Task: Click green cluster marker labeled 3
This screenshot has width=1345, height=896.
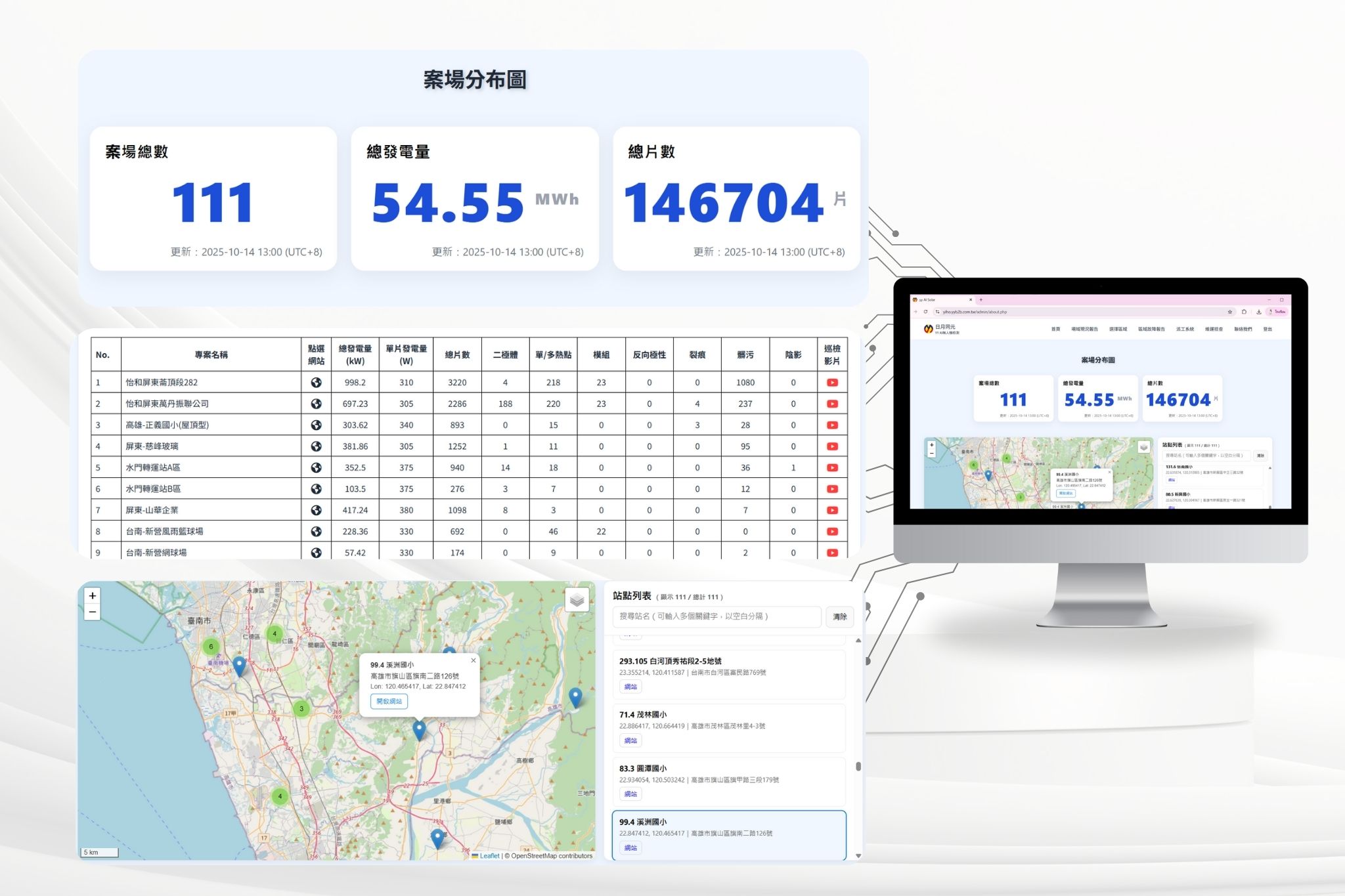Action: tap(301, 708)
